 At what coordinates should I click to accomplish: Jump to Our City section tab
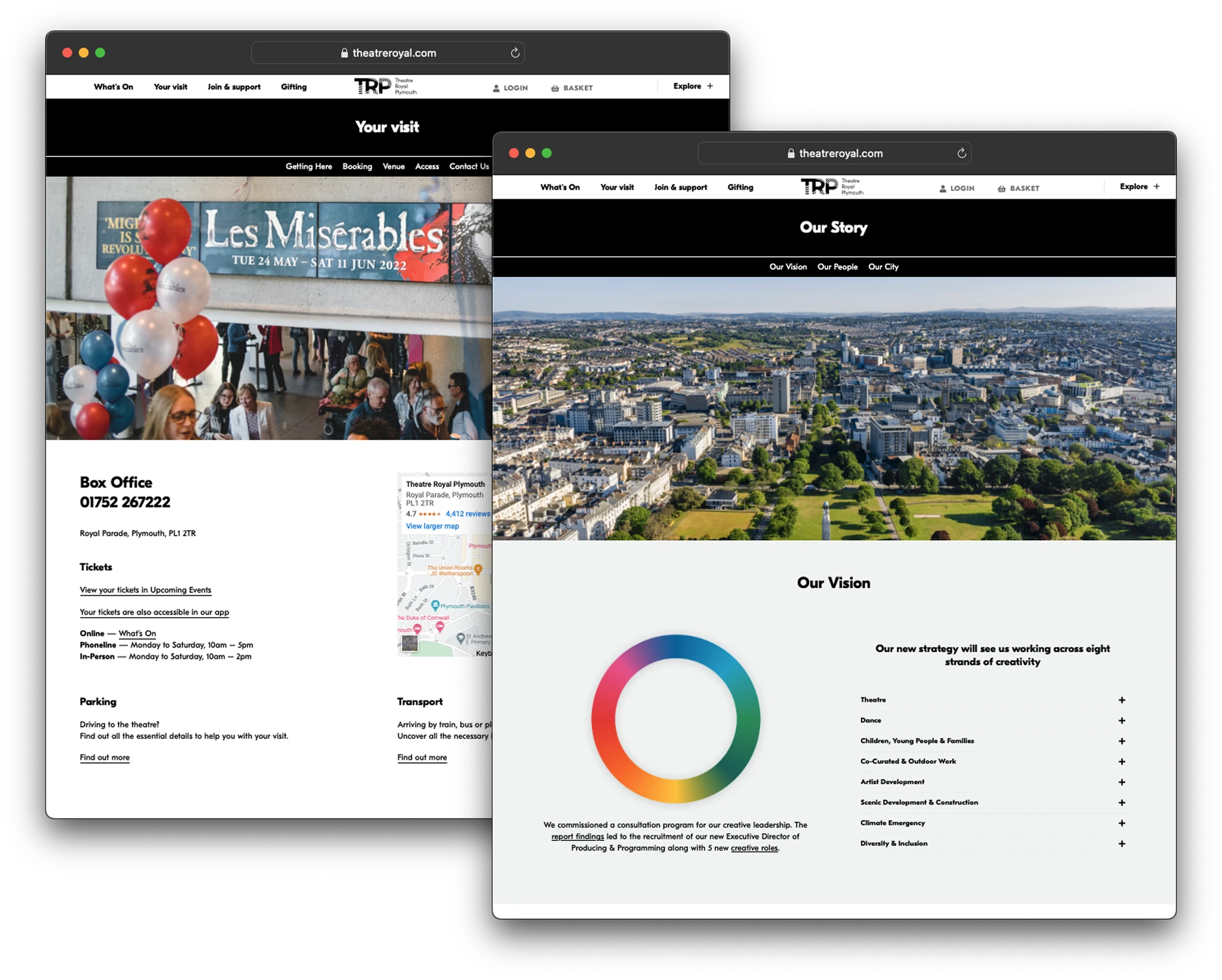pos(883,267)
